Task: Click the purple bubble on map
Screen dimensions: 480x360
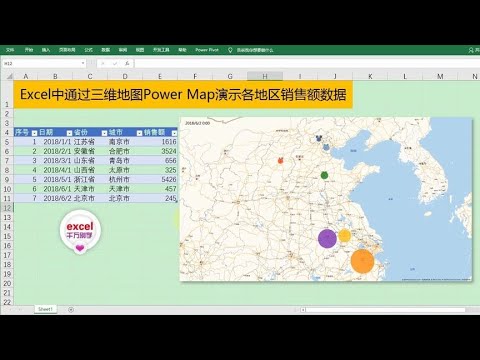Action: coord(327,238)
